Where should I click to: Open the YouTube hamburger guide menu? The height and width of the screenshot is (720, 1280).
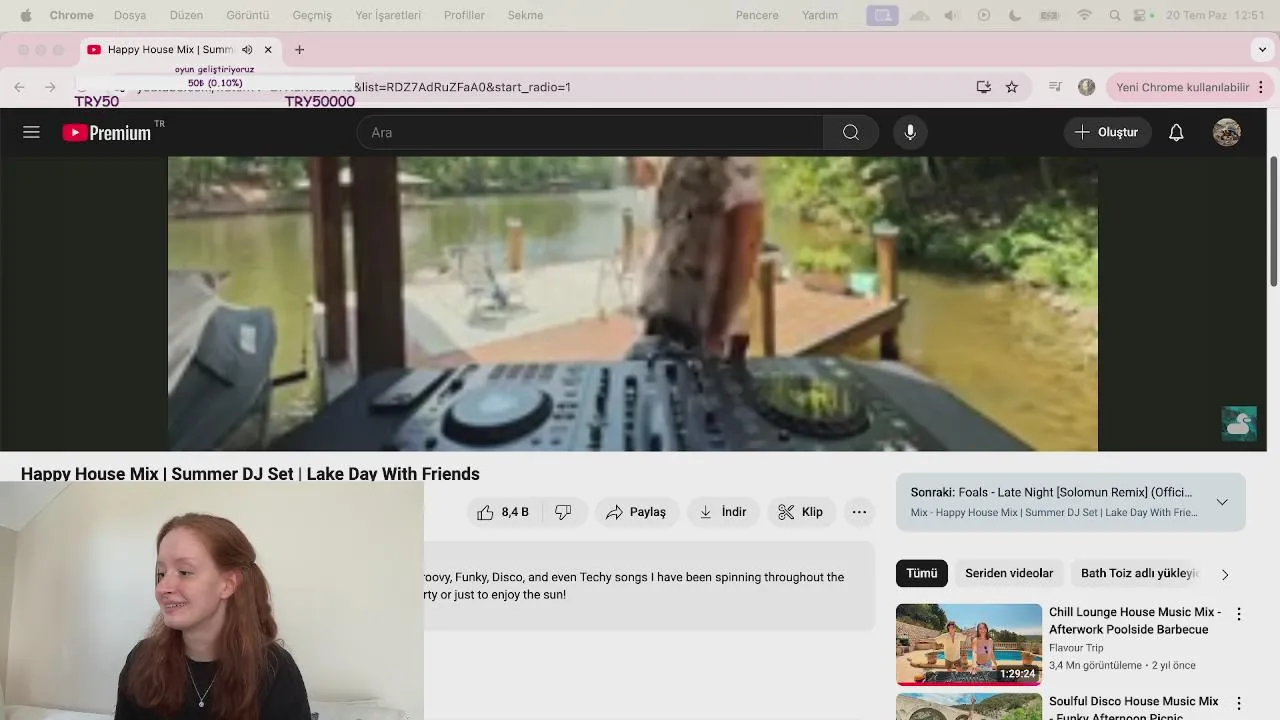[x=31, y=132]
